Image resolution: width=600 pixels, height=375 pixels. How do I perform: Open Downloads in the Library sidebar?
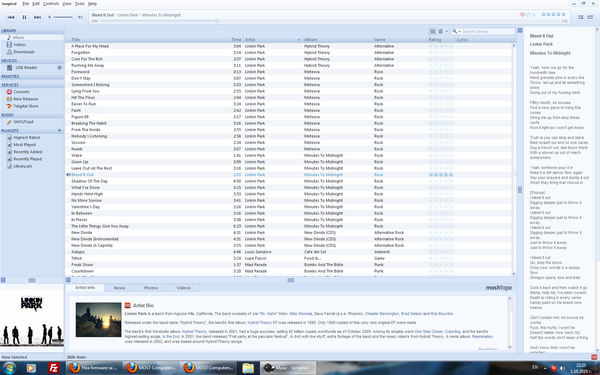pyautogui.click(x=32, y=52)
